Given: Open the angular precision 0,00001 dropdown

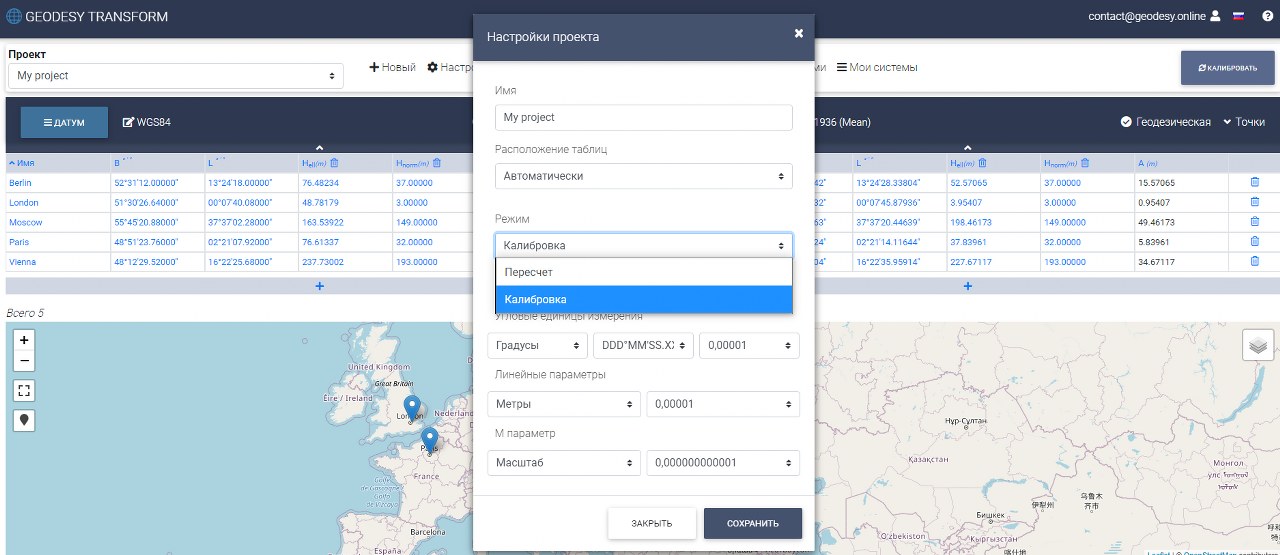Looking at the screenshot, I should click(x=749, y=345).
